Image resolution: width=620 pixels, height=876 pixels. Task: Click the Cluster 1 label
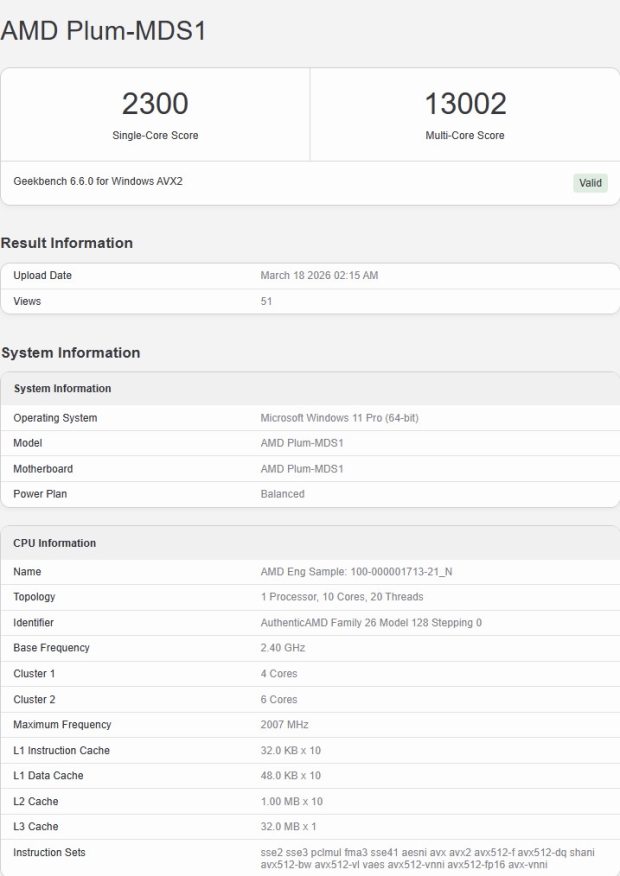point(34,674)
